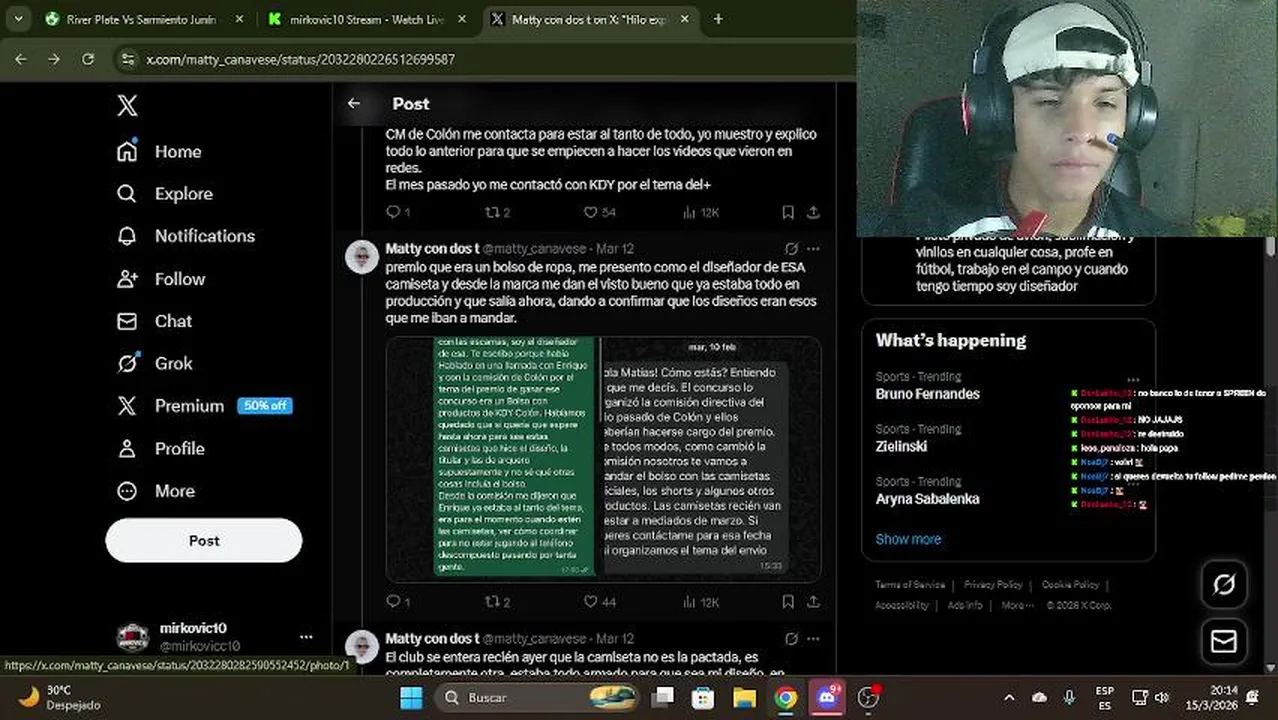The height and width of the screenshot is (720, 1278).
Task: Bookmark the tweet with 54 likes
Action: pos(788,212)
